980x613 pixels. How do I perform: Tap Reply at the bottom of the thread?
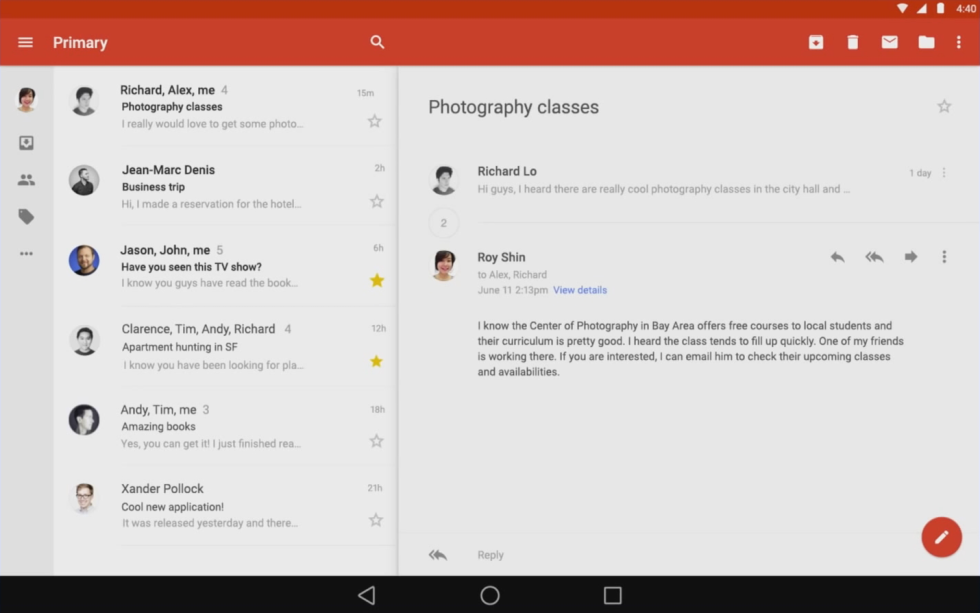[x=490, y=554]
